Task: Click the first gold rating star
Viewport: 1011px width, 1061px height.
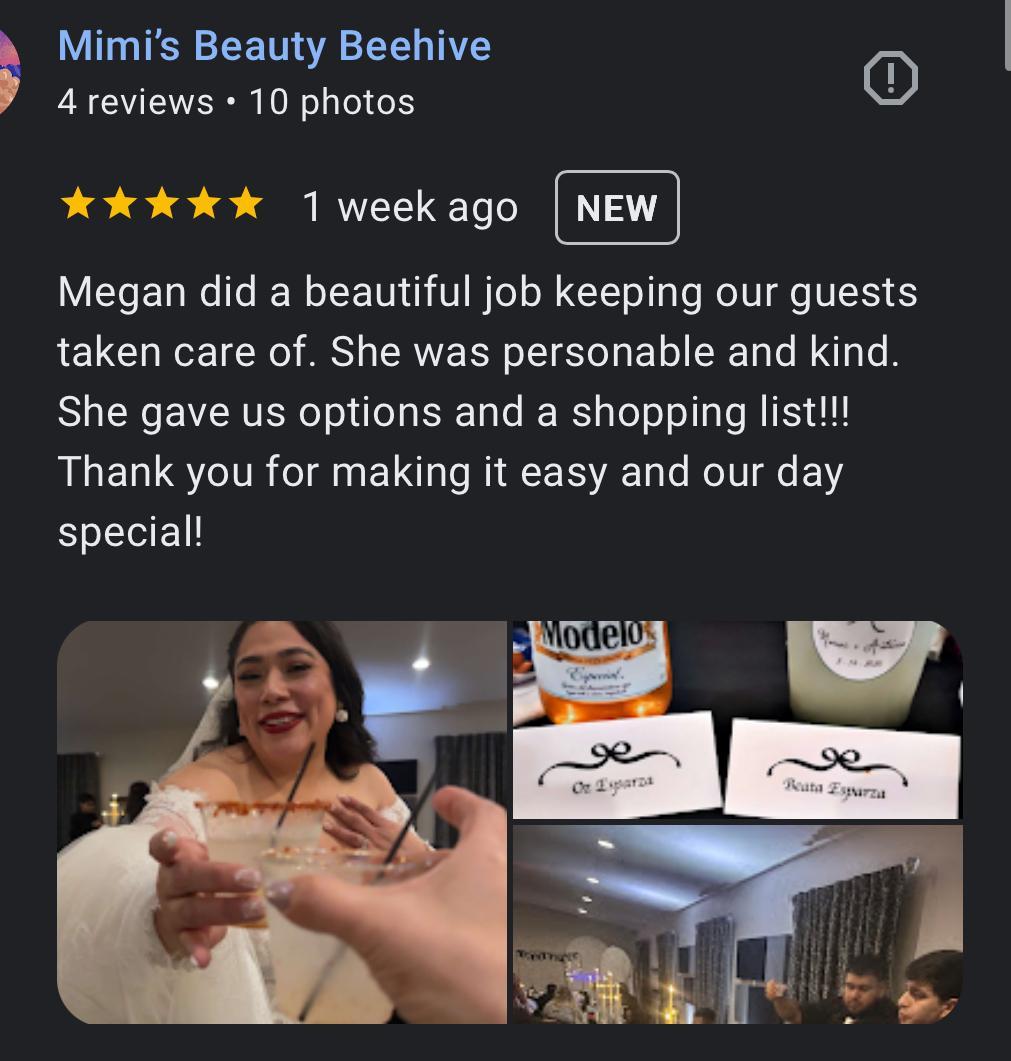Action: [78, 203]
